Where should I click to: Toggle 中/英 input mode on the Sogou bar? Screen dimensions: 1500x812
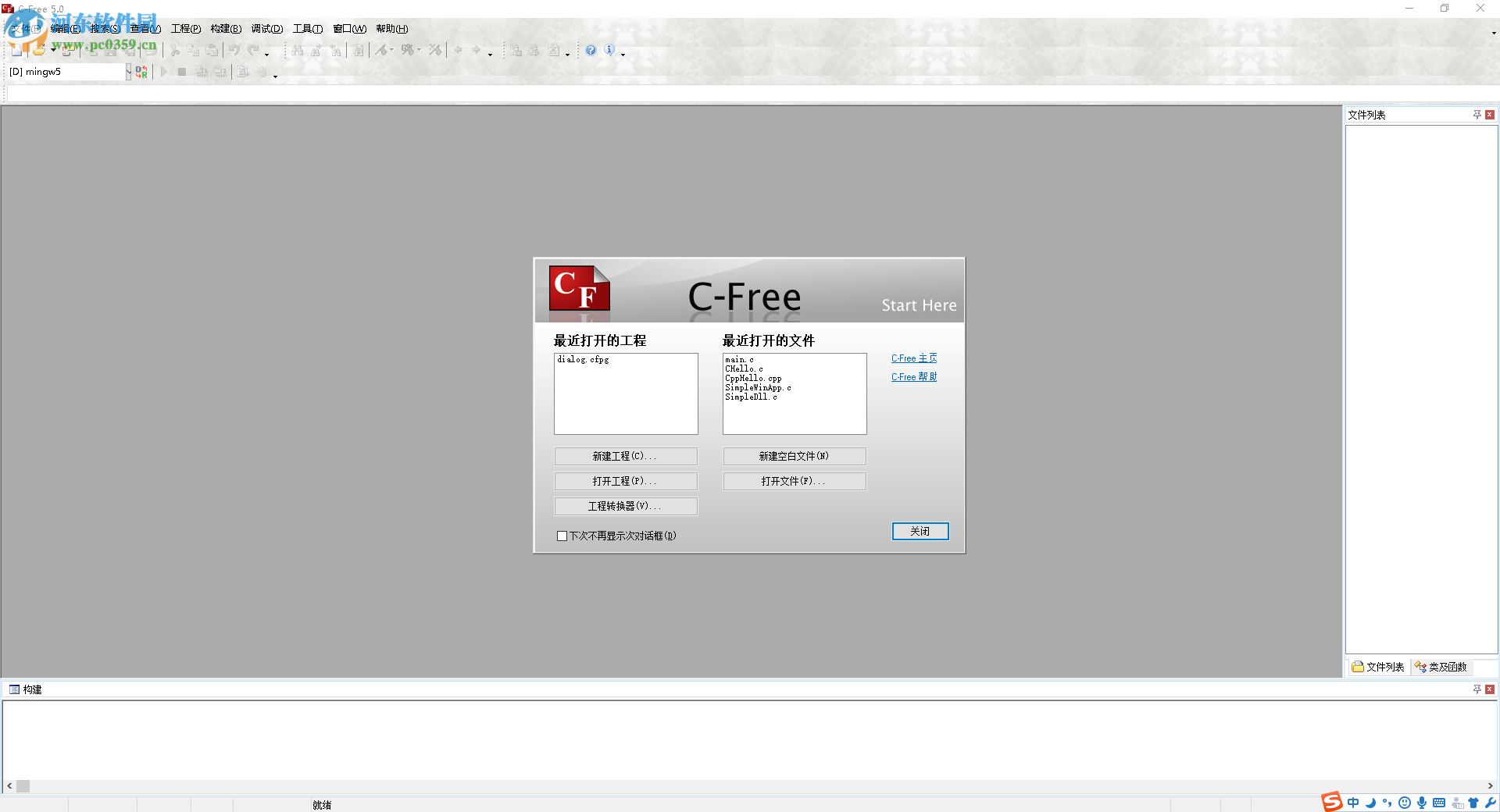pyautogui.click(x=1353, y=803)
